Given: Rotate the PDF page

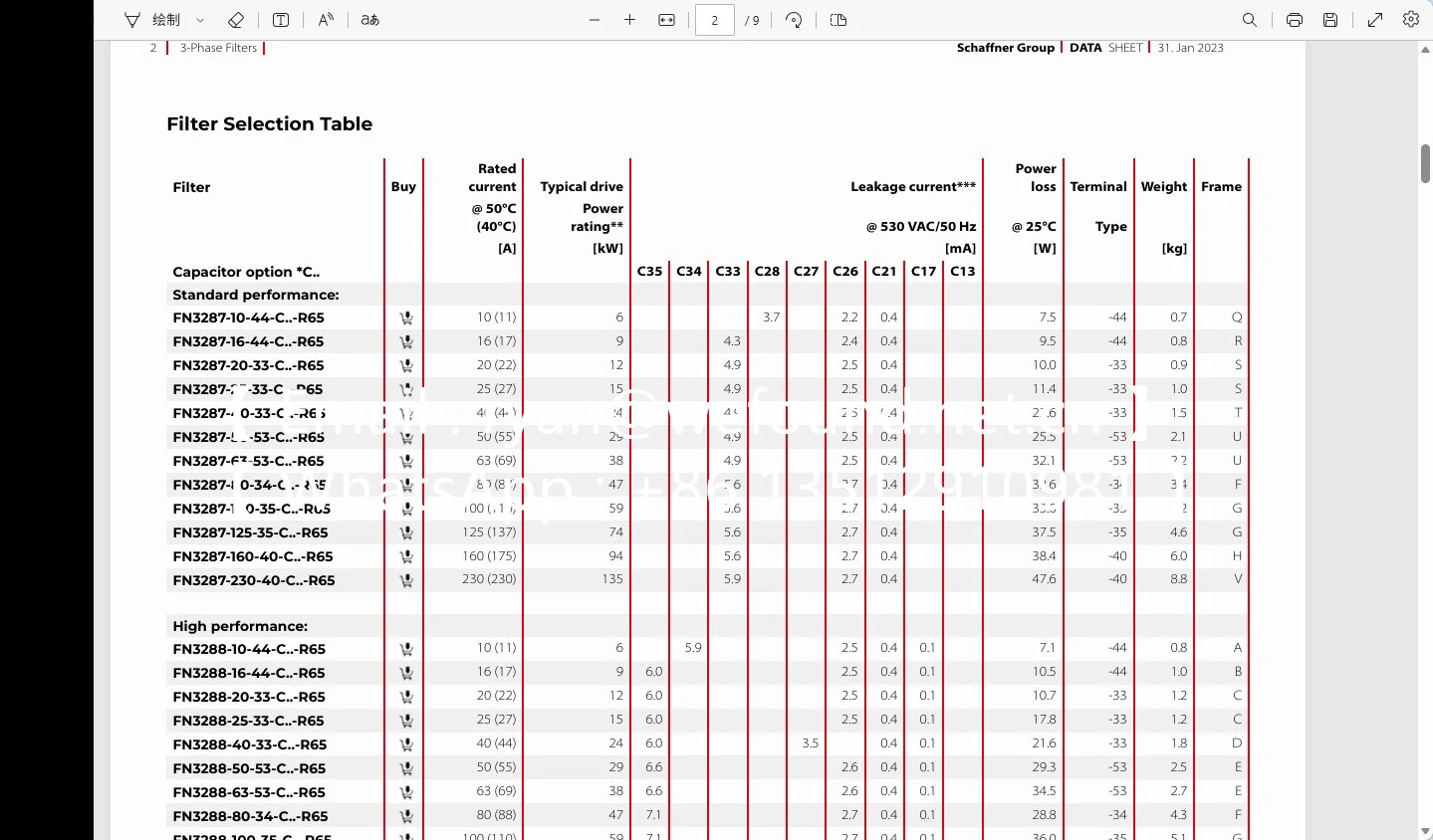Looking at the screenshot, I should point(794,20).
